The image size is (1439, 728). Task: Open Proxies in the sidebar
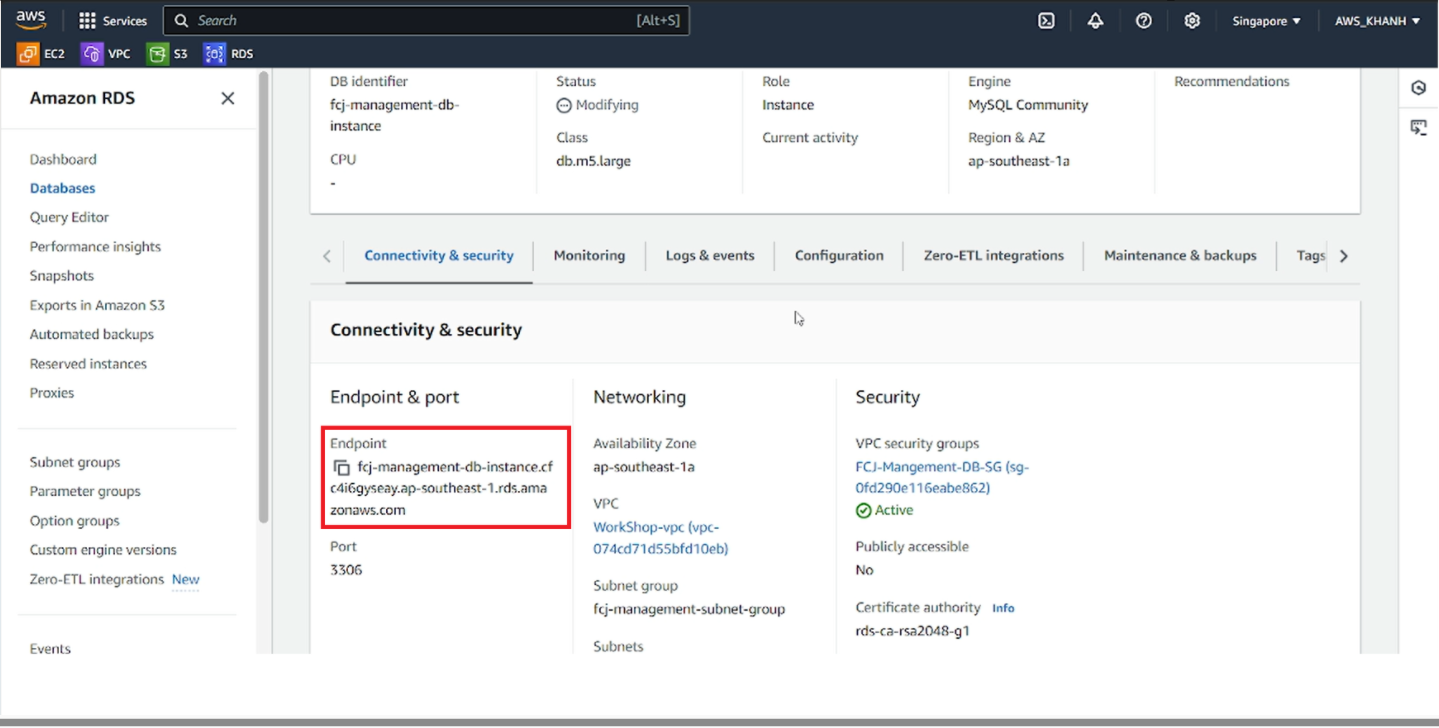coord(52,393)
